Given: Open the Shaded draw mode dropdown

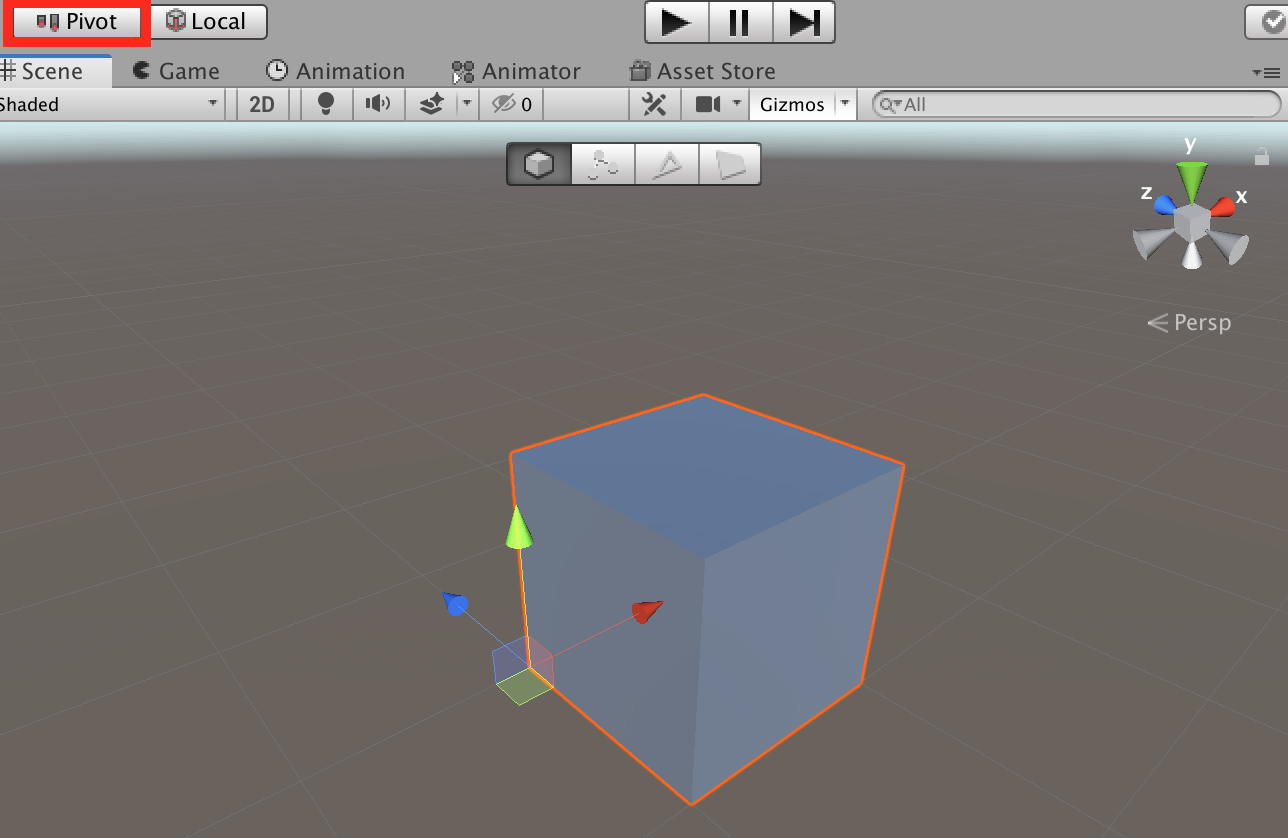Looking at the screenshot, I should pos(110,104).
